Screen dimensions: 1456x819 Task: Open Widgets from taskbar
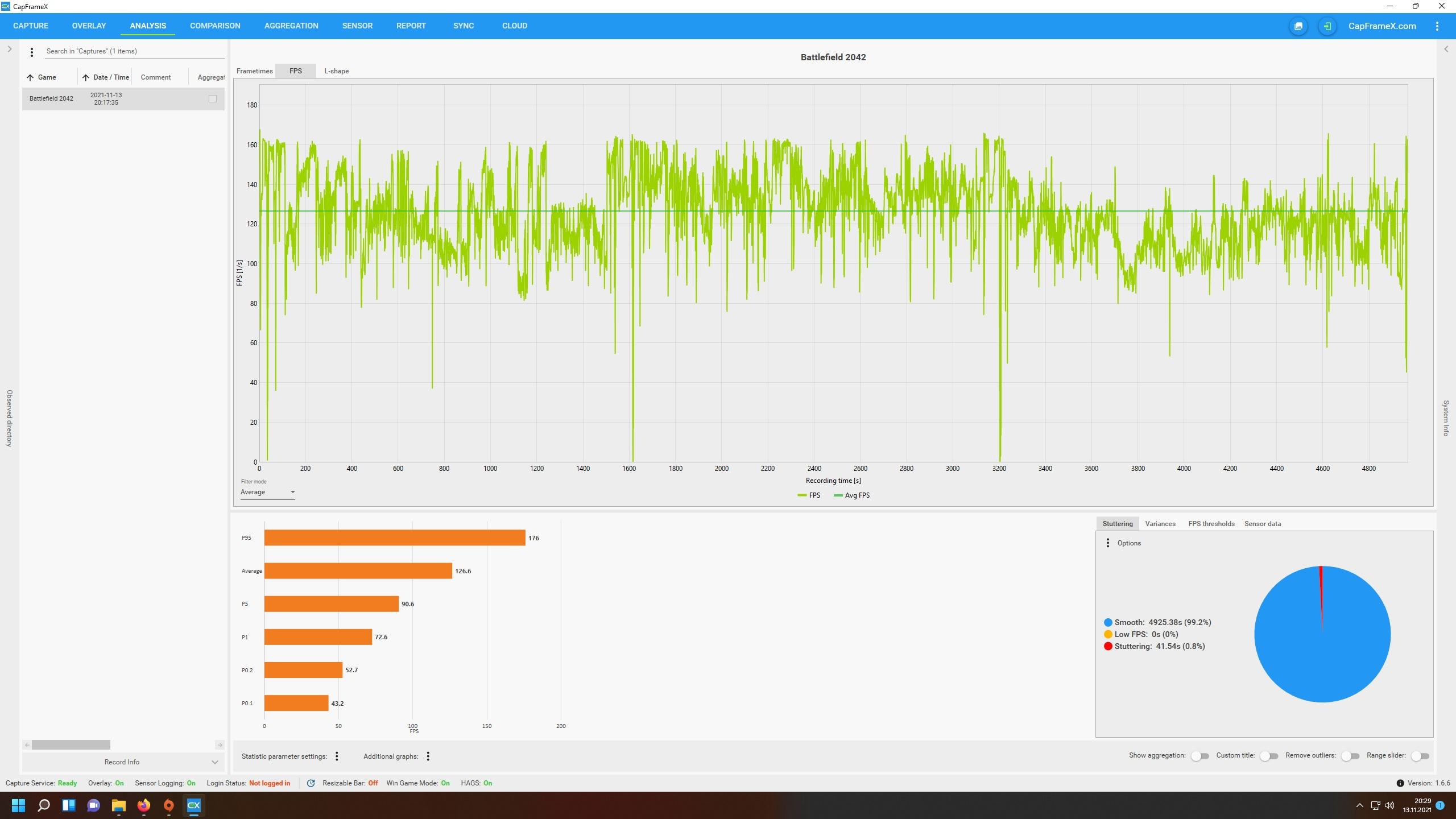click(69, 805)
